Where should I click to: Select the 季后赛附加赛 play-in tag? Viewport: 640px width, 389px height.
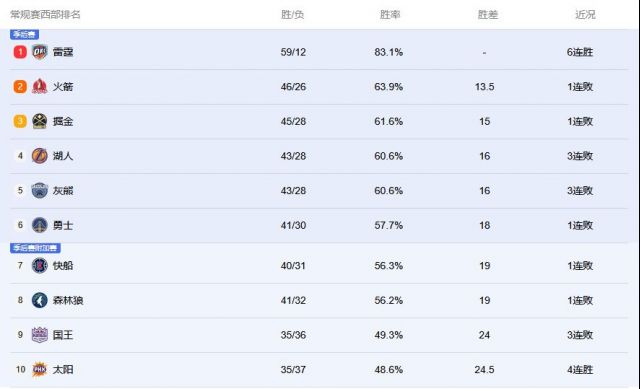36,248
